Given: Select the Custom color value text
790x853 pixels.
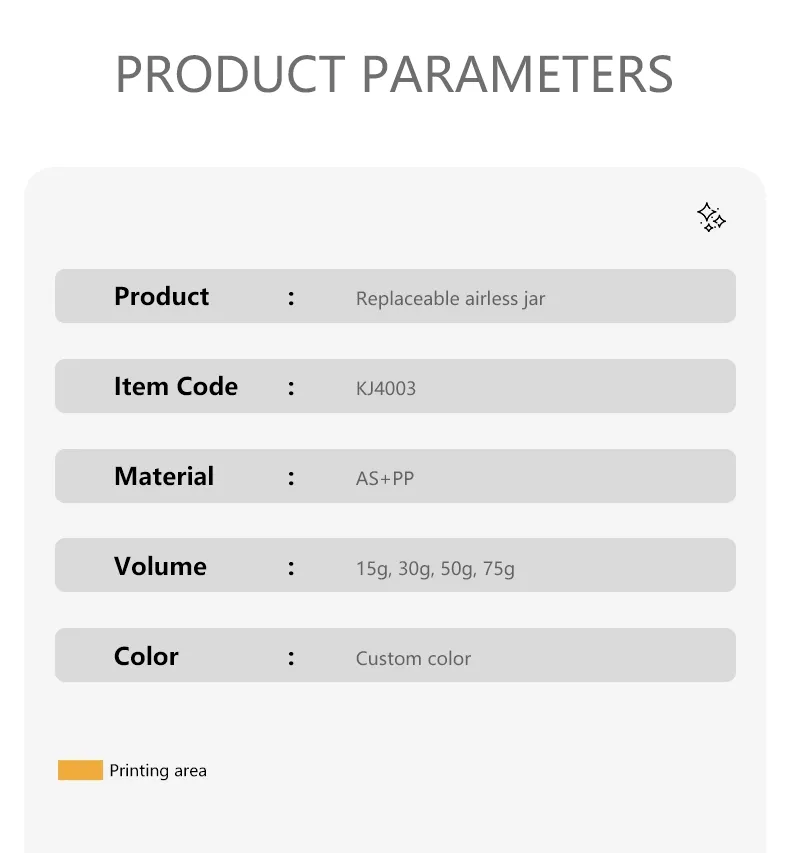Looking at the screenshot, I should tap(413, 659).
